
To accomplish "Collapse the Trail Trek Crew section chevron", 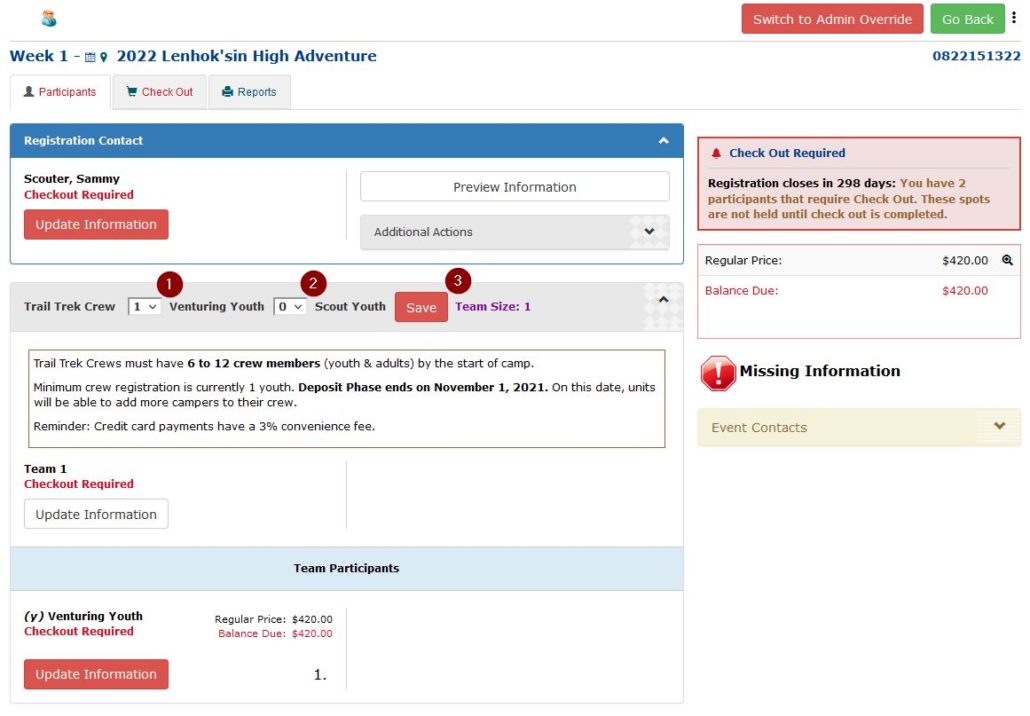I will [x=663, y=300].
